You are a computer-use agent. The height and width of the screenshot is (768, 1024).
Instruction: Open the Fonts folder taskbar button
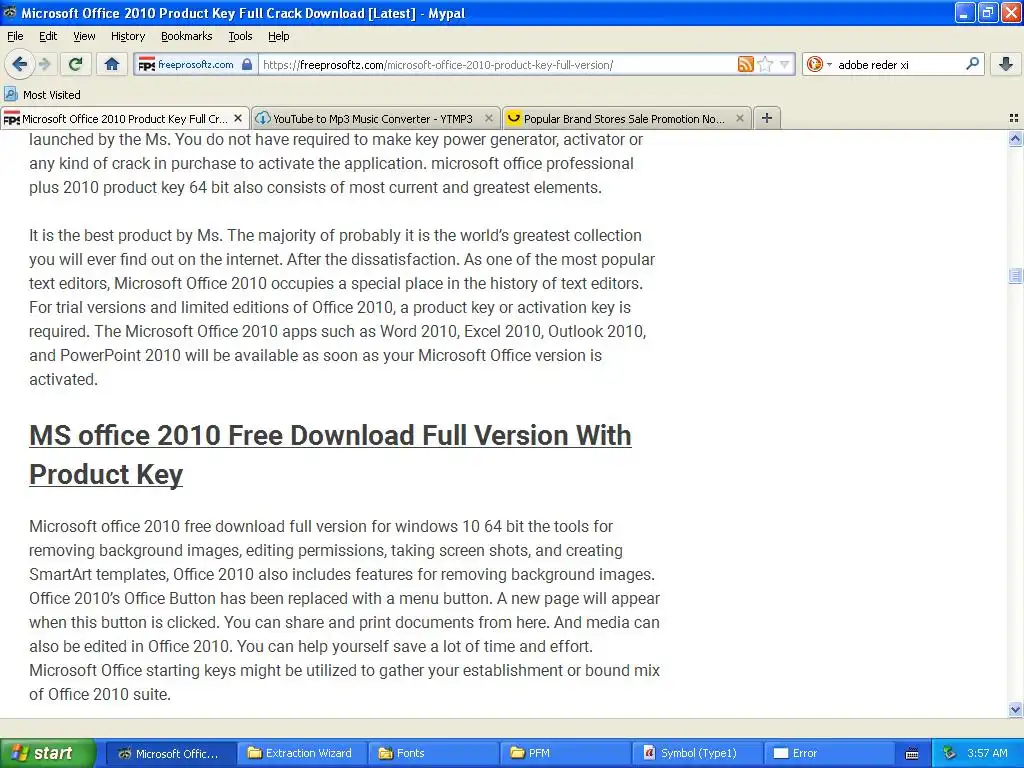point(432,753)
